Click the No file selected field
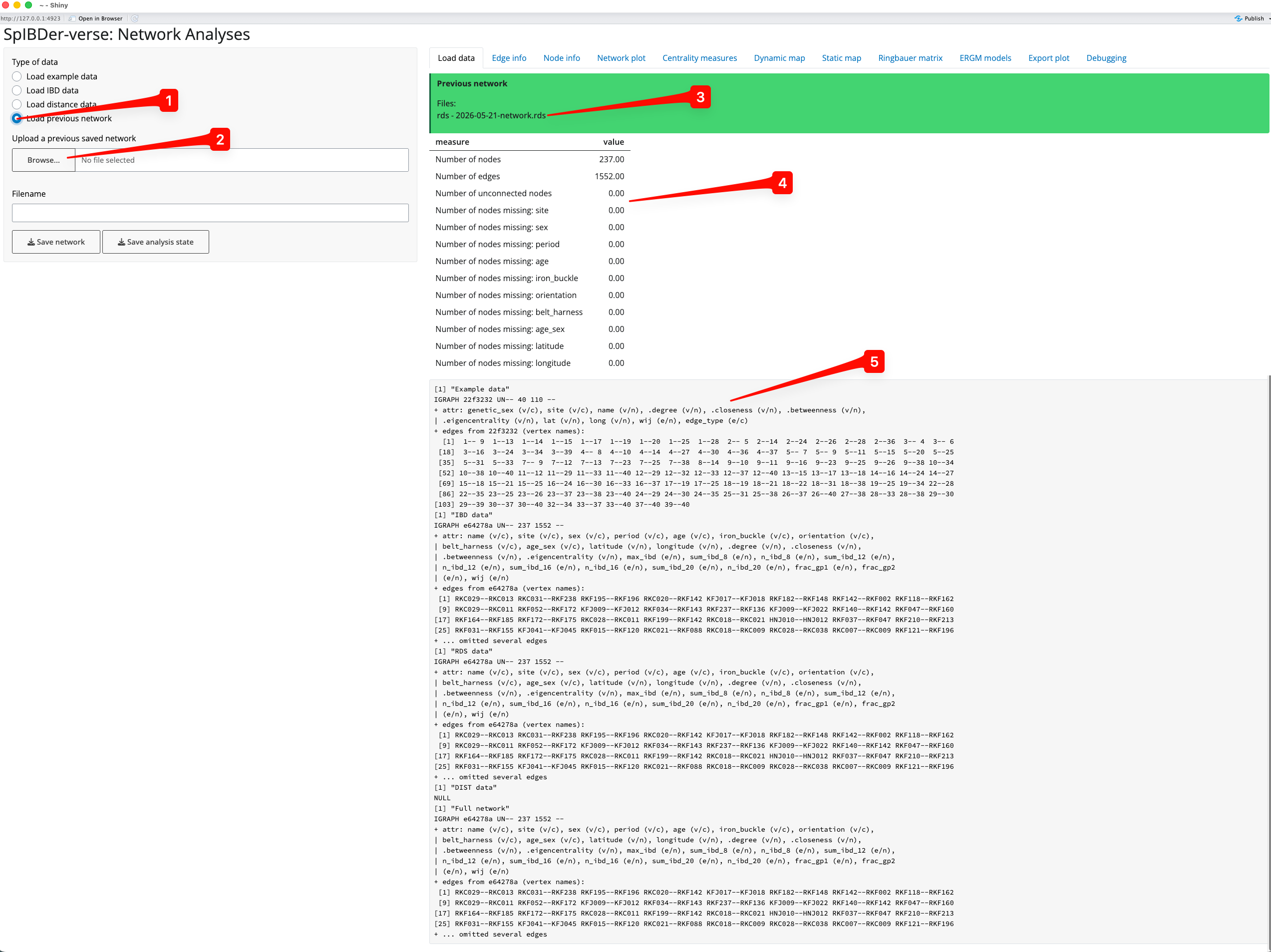1271x952 pixels. 242,160
